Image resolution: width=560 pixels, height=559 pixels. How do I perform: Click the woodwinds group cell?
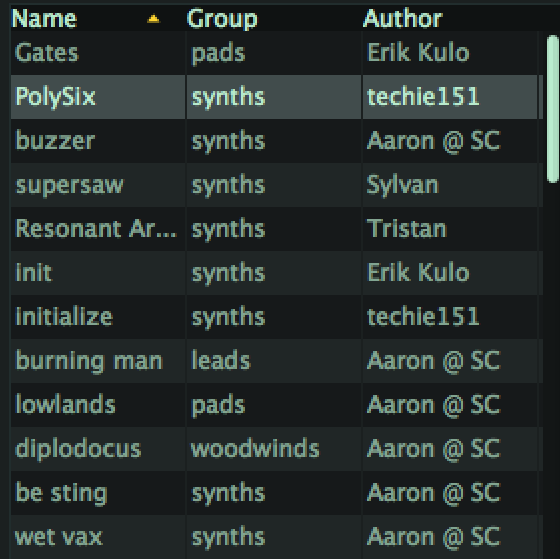[274, 448]
